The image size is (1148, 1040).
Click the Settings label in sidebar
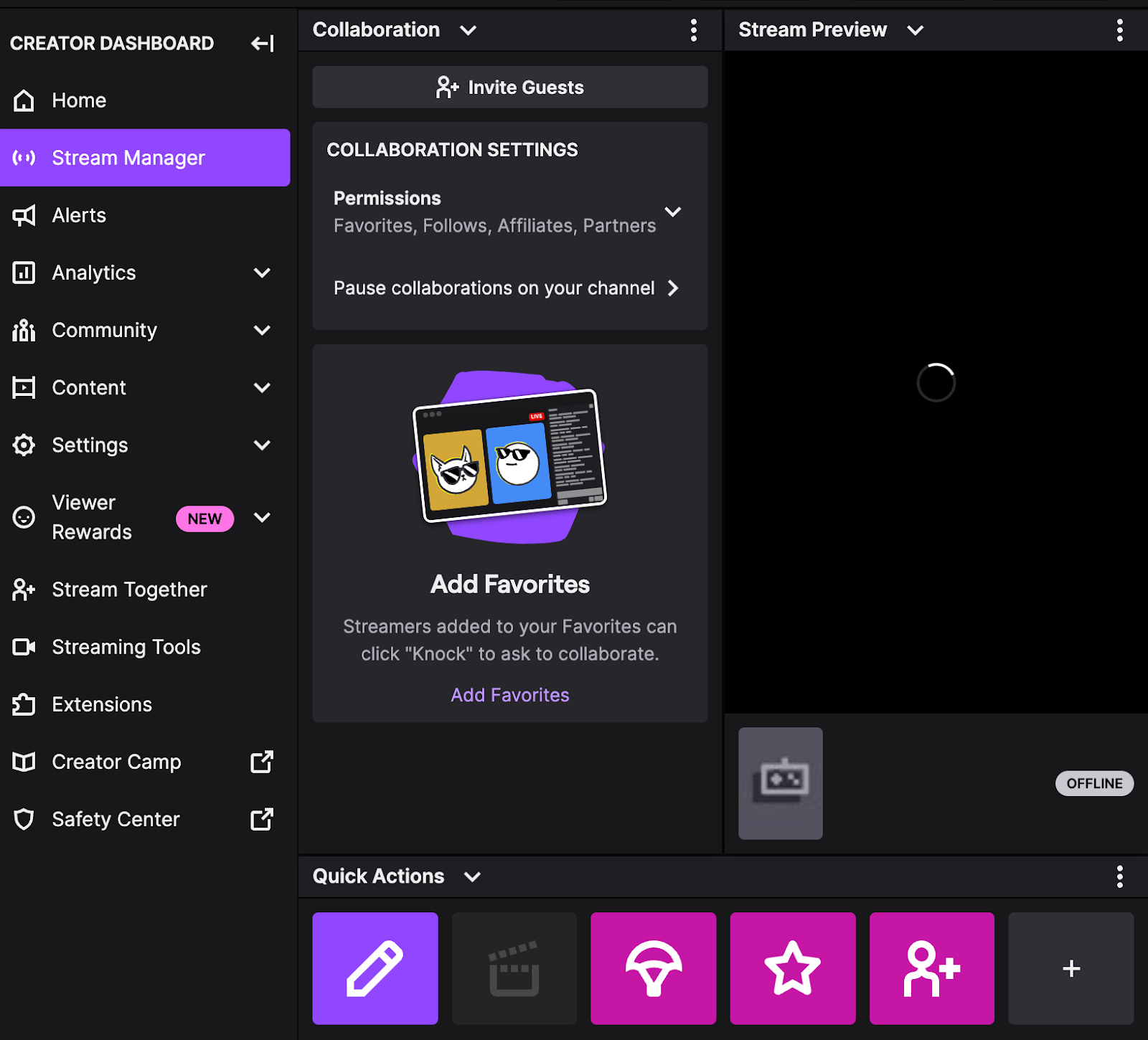tap(90, 445)
